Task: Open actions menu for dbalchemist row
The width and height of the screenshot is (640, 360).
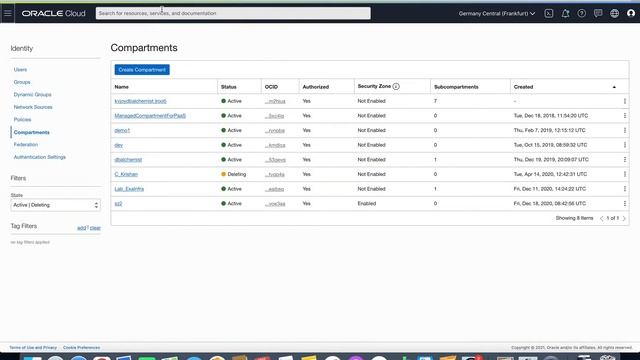Action: coord(624,160)
